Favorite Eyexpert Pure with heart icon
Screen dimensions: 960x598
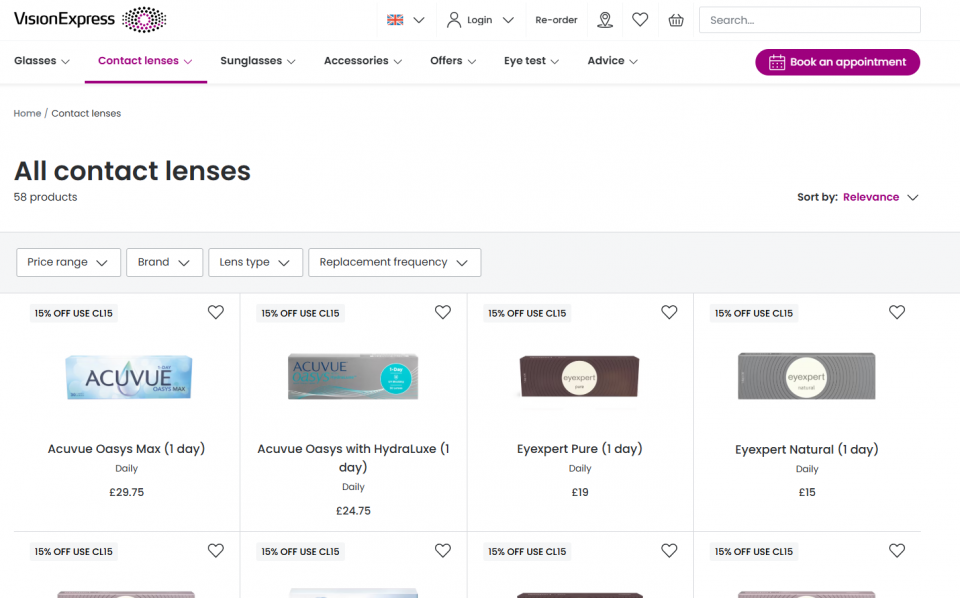pos(669,312)
